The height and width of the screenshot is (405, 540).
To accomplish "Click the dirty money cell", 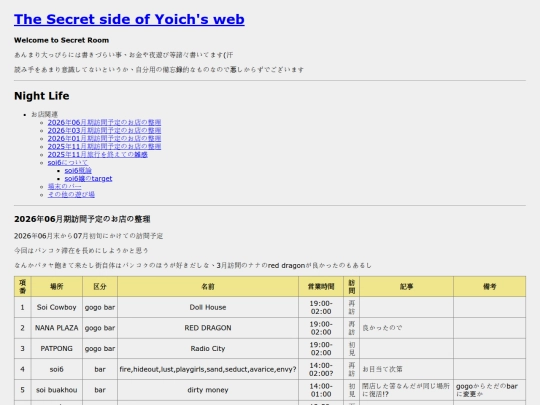I will [x=208, y=390].
